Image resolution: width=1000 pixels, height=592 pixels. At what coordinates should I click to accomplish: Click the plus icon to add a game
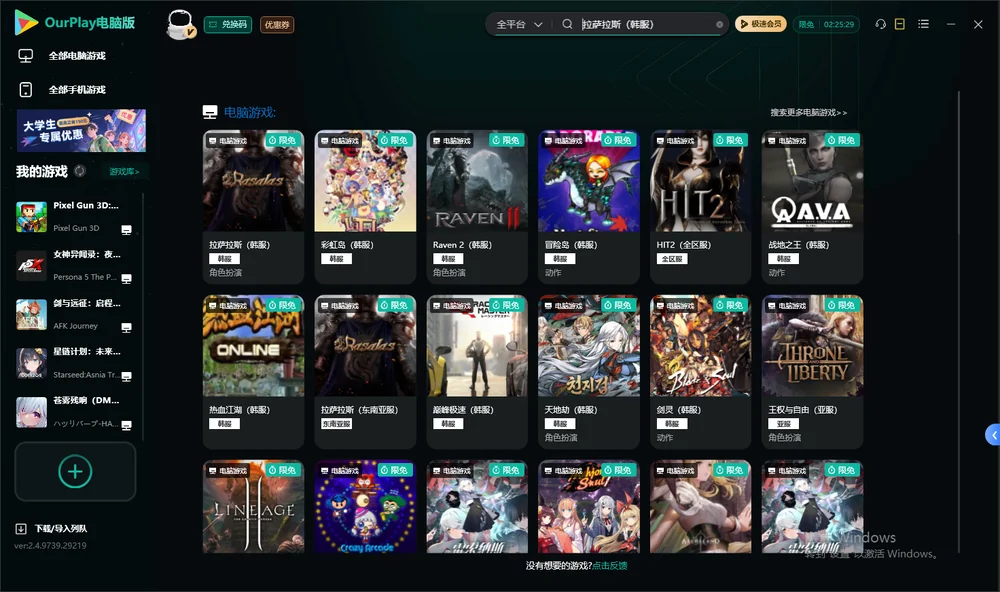coord(75,471)
